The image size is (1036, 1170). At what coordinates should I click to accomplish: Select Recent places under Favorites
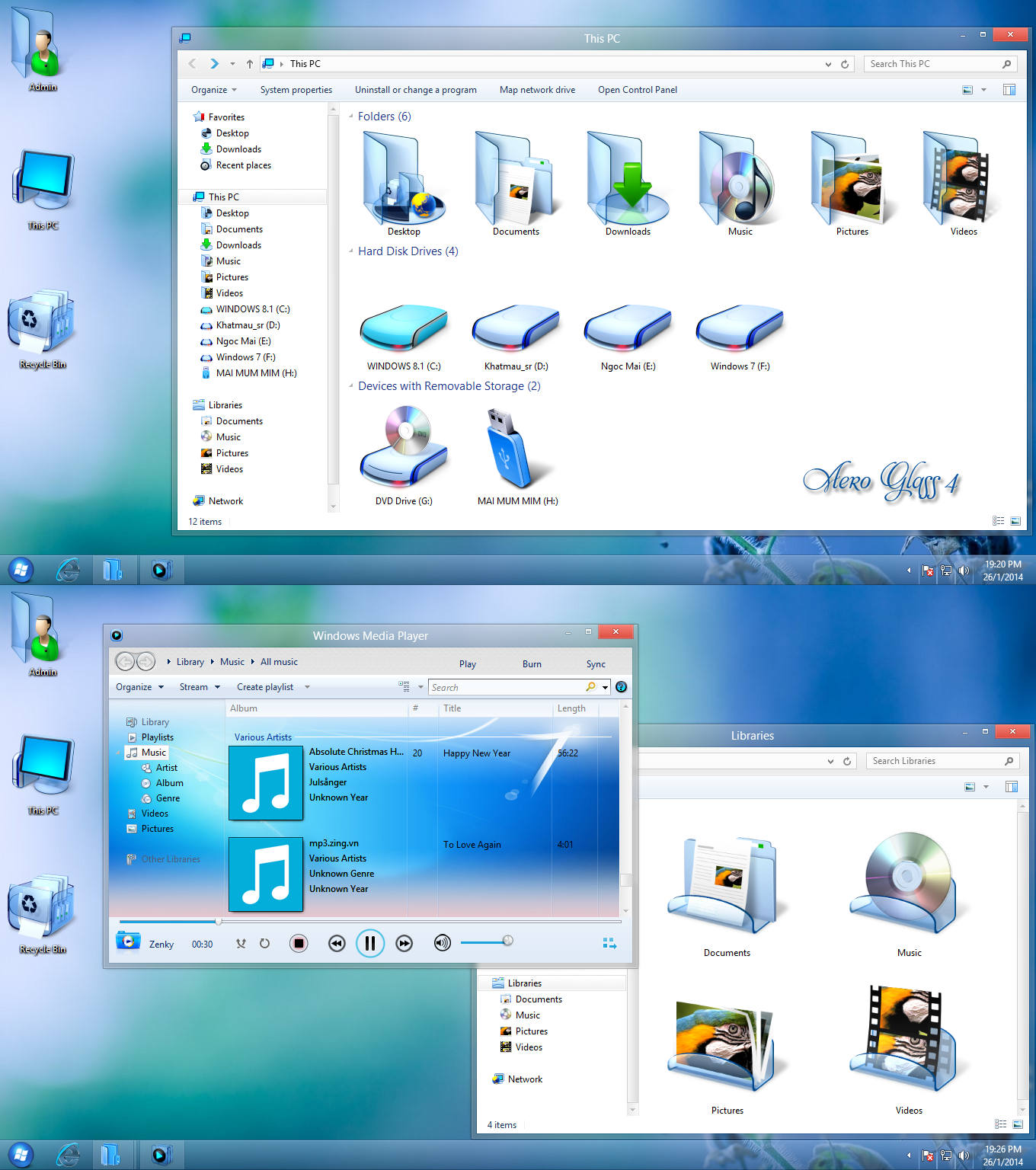[x=235, y=165]
